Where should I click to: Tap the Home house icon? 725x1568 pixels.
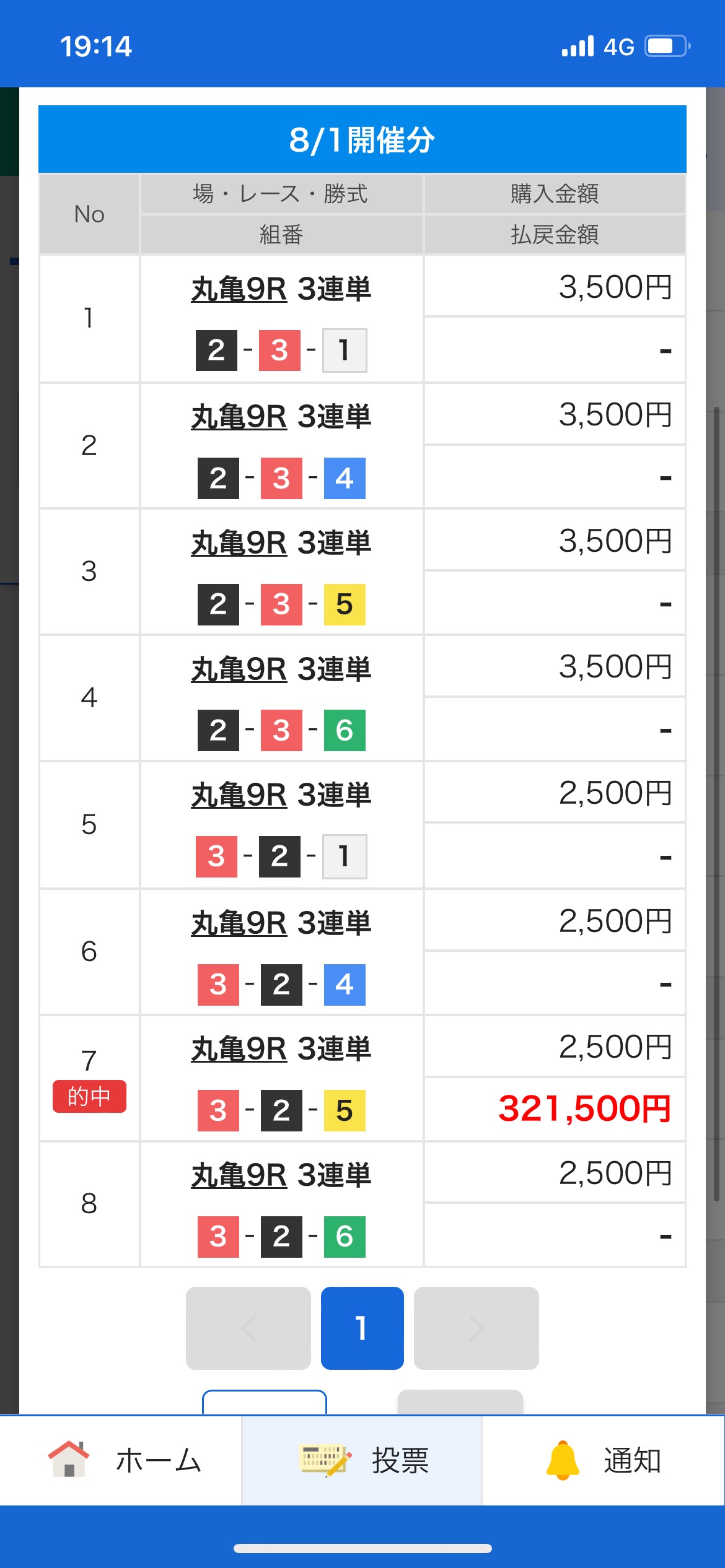pos(68,1459)
